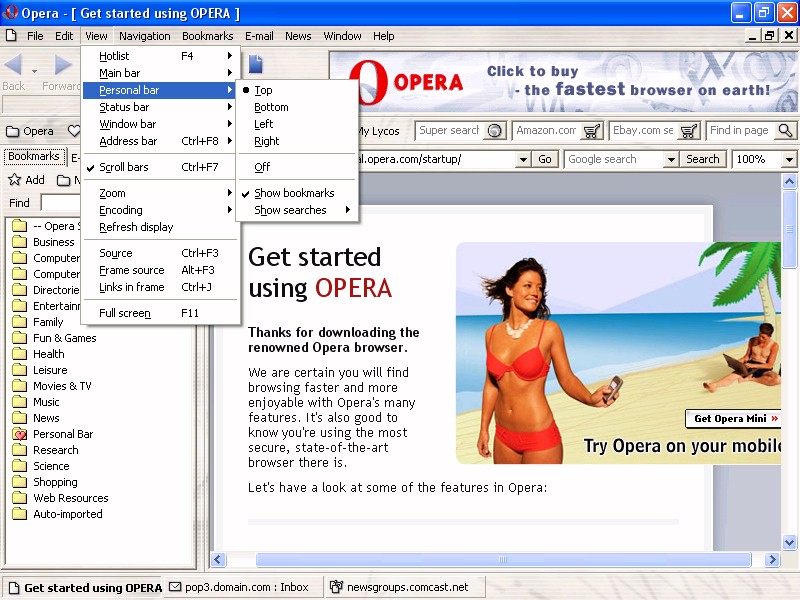Select Bottom personal bar position
The width and height of the screenshot is (800, 600).
click(x=297, y=107)
